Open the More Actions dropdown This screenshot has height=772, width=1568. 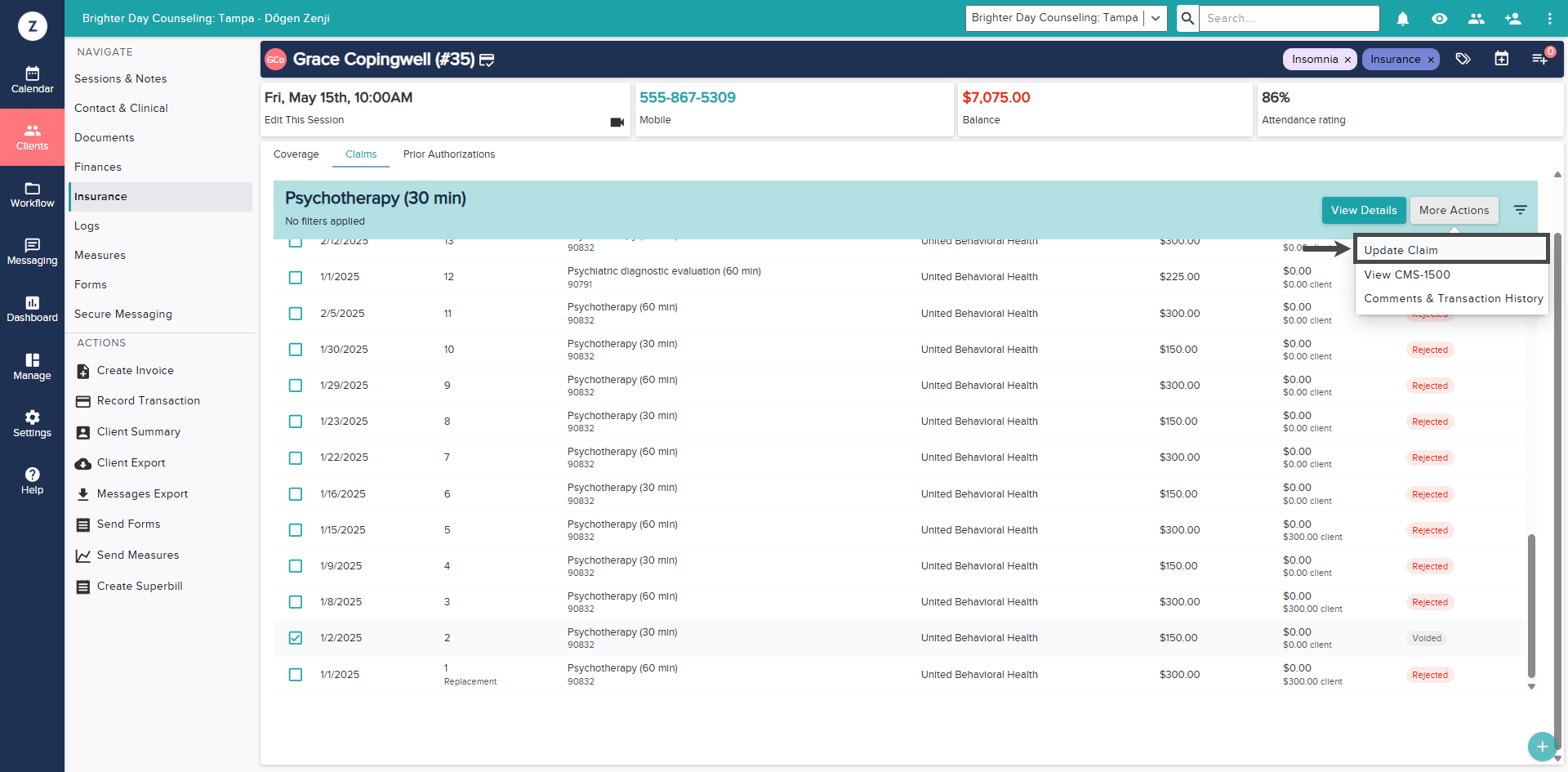pyautogui.click(x=1454, y=210)
